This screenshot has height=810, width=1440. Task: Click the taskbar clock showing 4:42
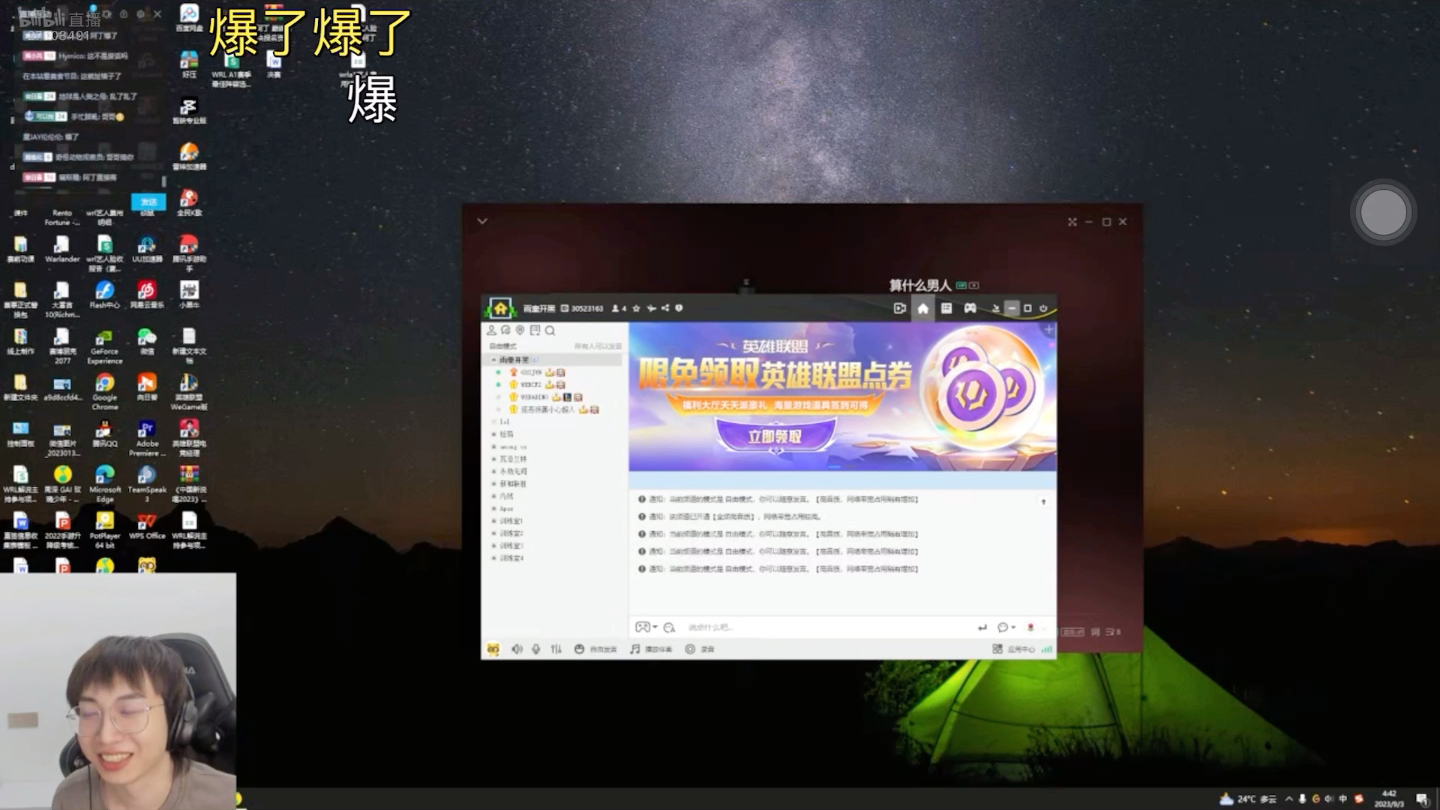pos(1387,799)
